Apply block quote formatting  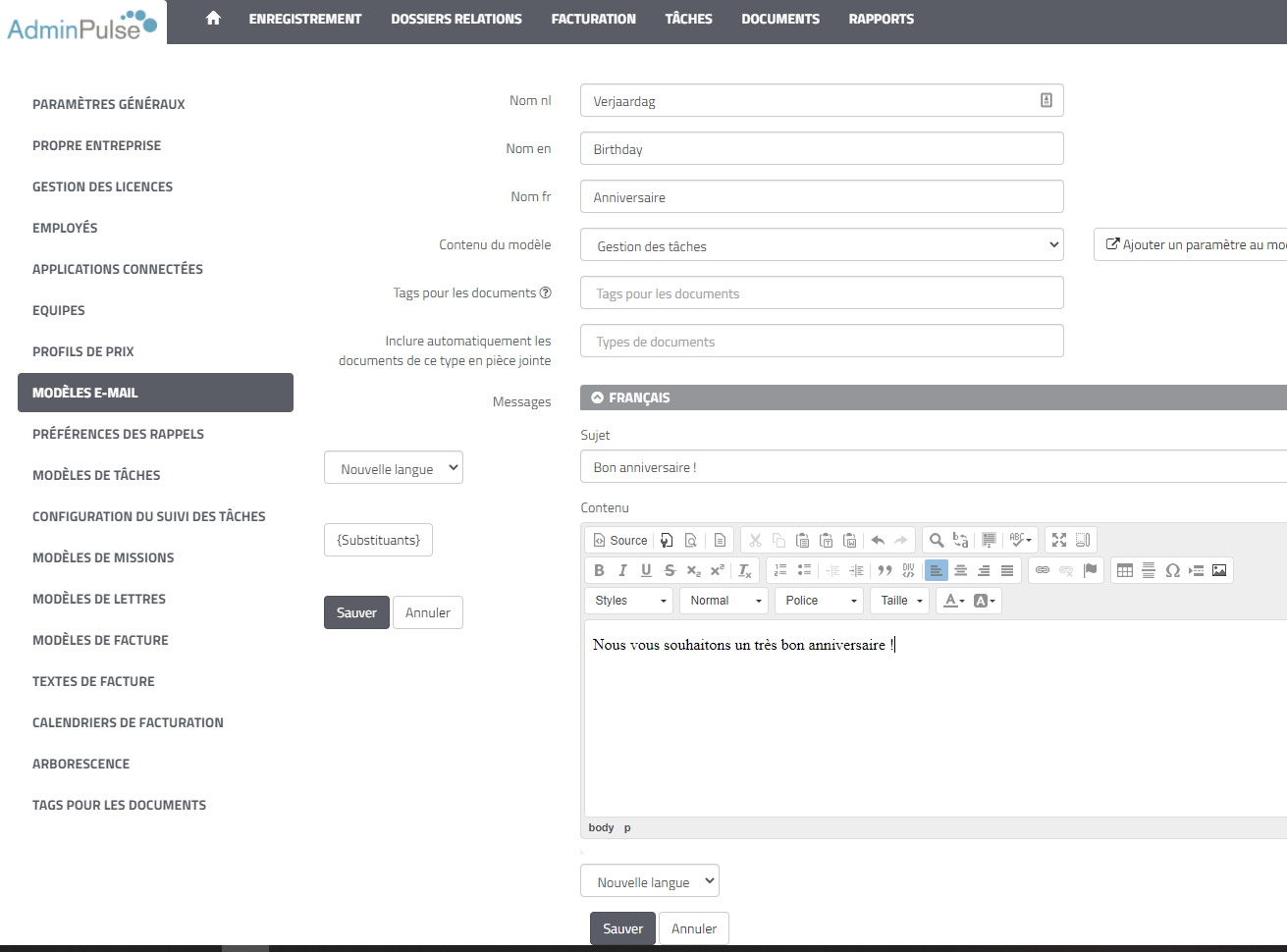tap(885, 570)
